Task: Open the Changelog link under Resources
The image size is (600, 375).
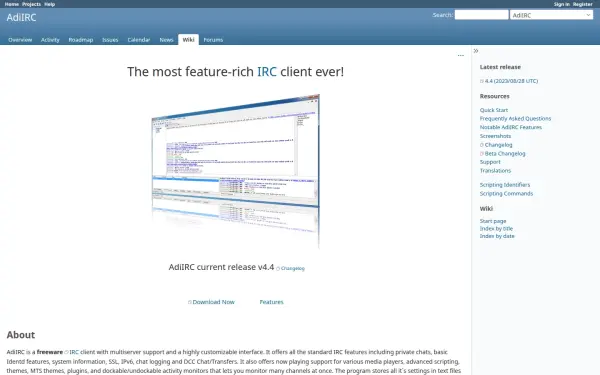Action: [x=496, y=145]
